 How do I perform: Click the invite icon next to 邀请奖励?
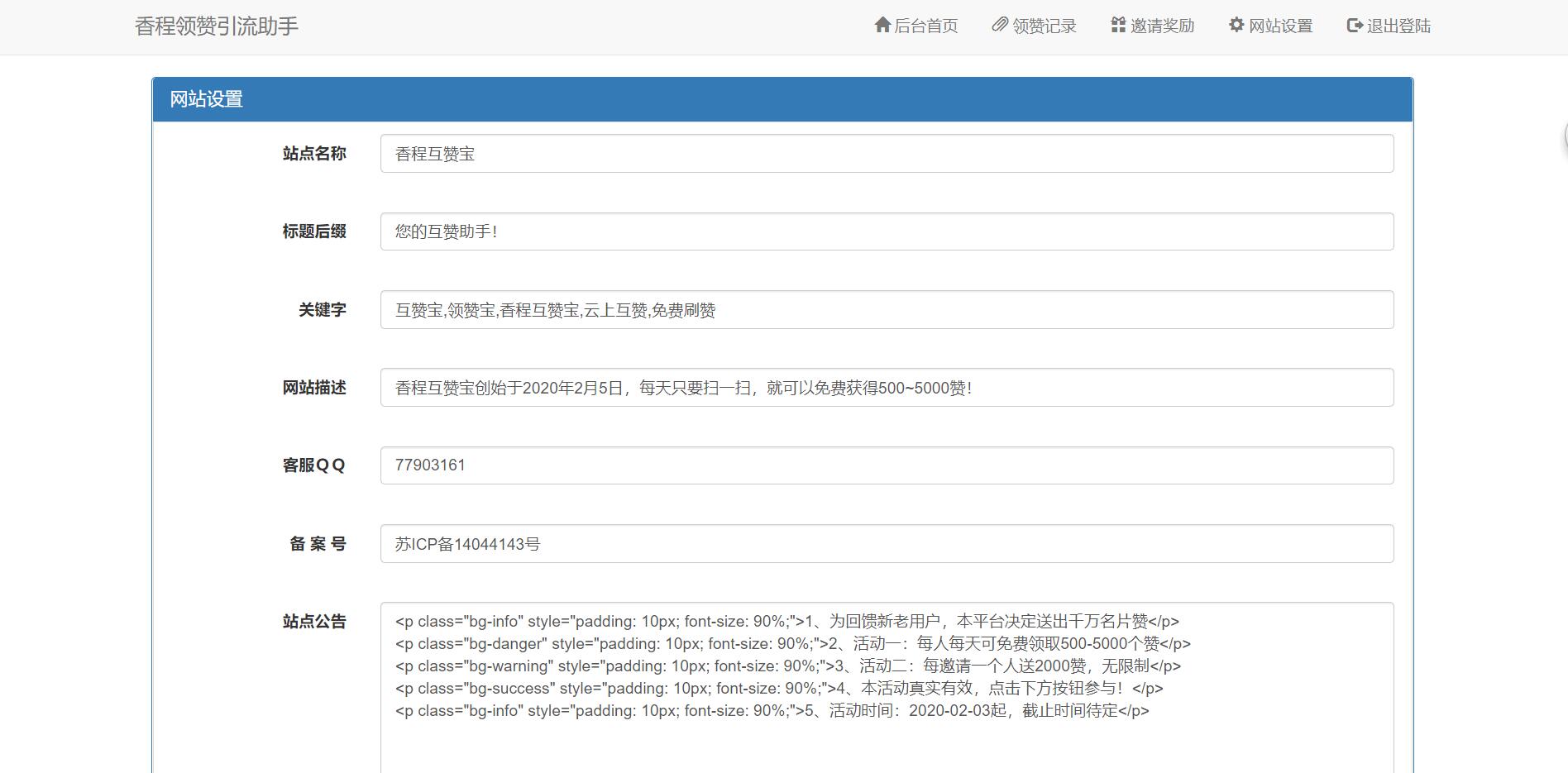[1117, 25]
